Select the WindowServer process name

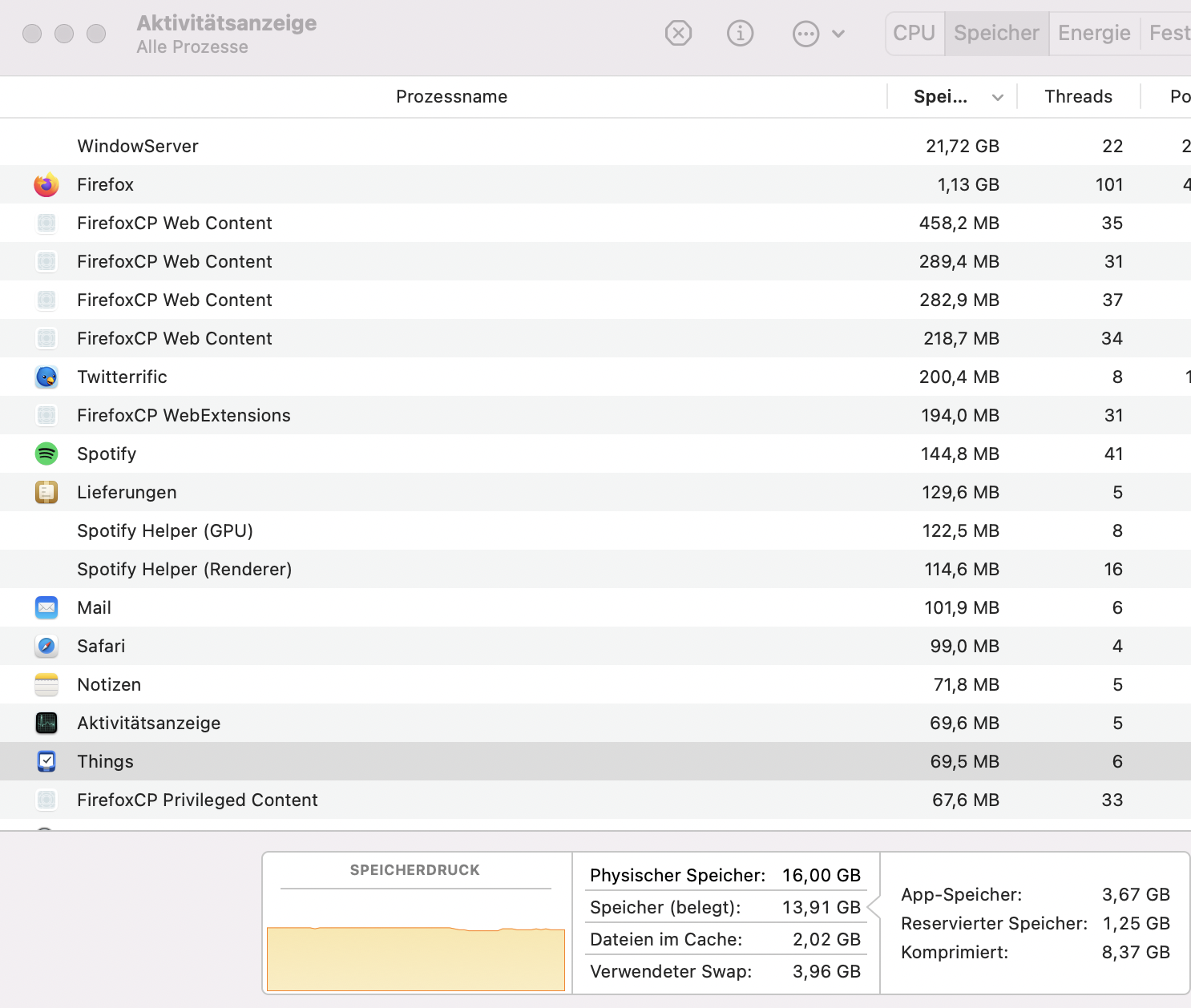[x=138, y=146]
